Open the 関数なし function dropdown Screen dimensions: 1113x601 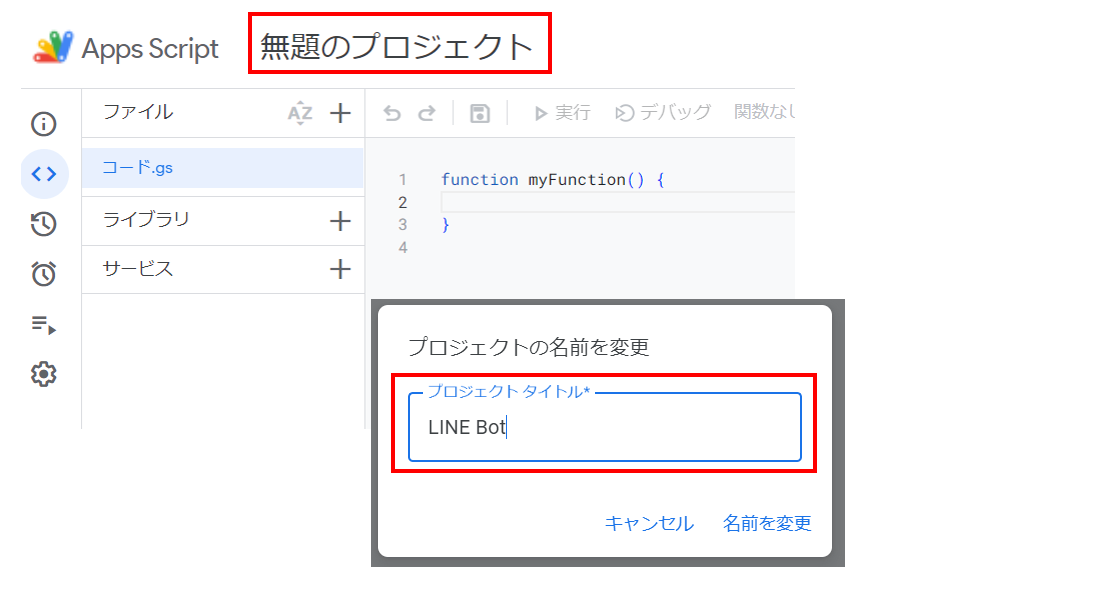764,112
